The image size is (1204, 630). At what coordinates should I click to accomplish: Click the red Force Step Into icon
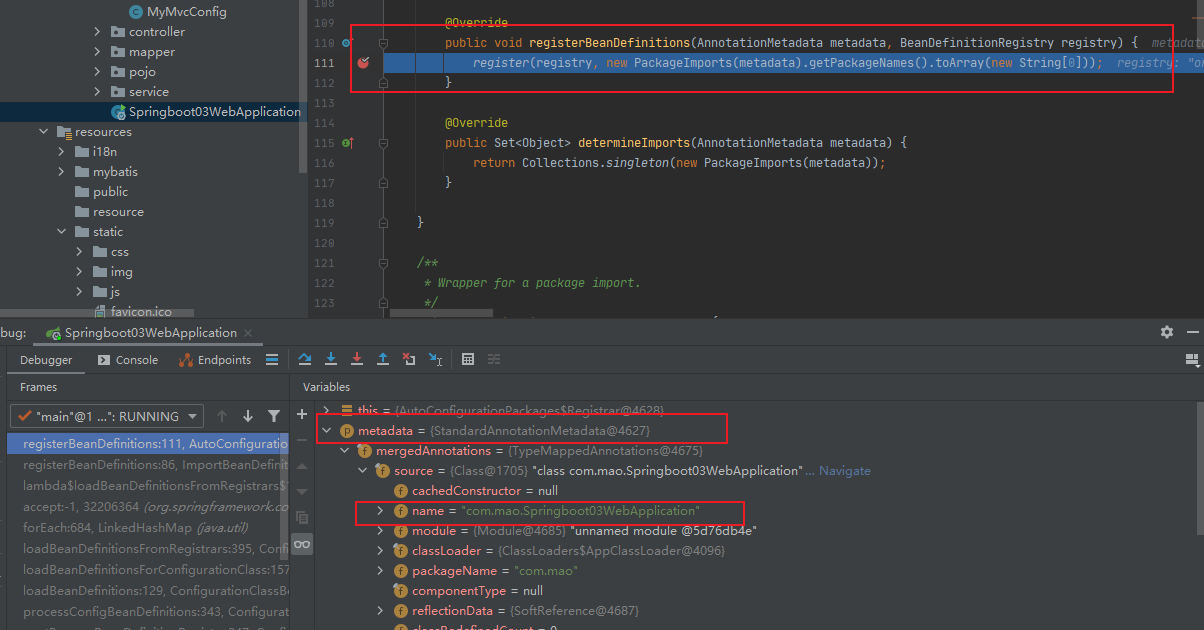(357, 359)
